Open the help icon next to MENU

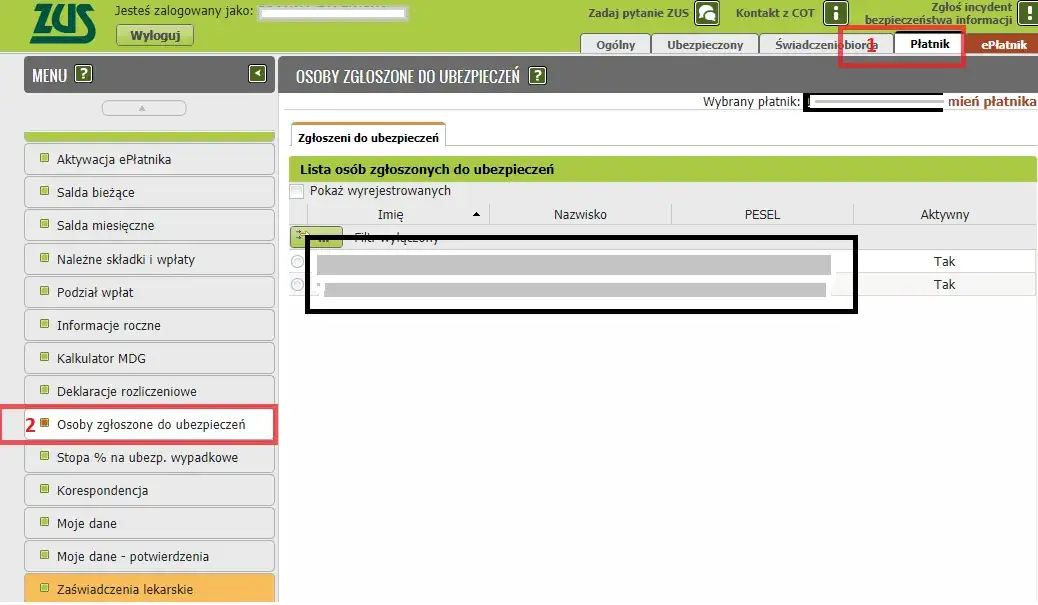[x=83, y=74]
